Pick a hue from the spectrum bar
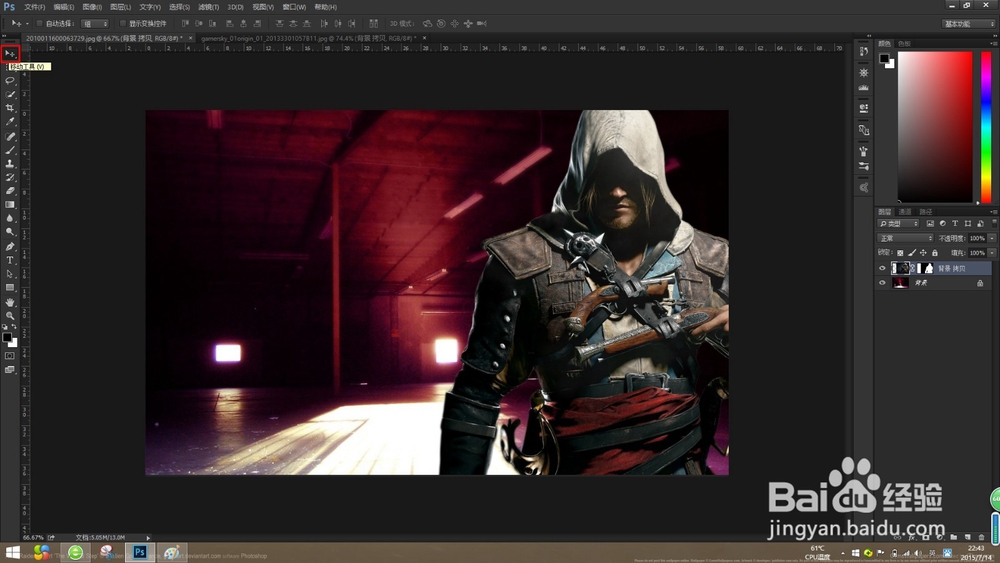1000x563 pixels. click(986, 128)
